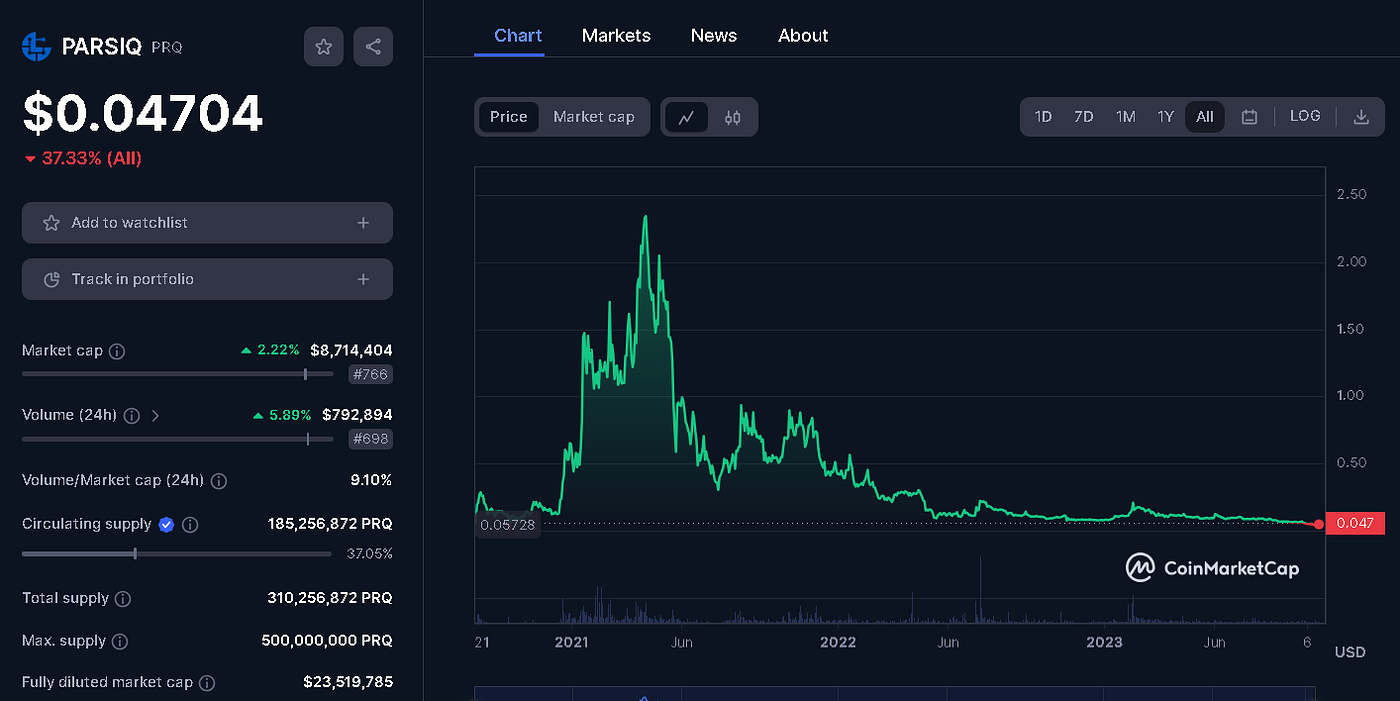Click the 2.50 price axis label
This screenshot has height=701, width=1400.
[1352, 194]
